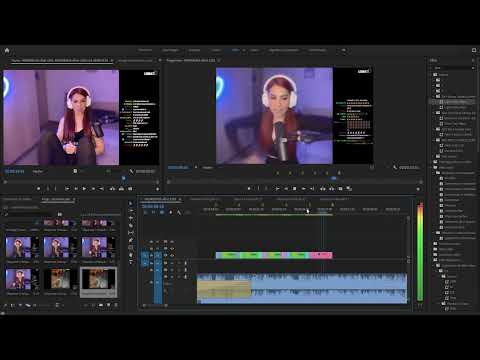Click Overwrite button in Source monitor

pyautogui.click(x=121, y=189)
